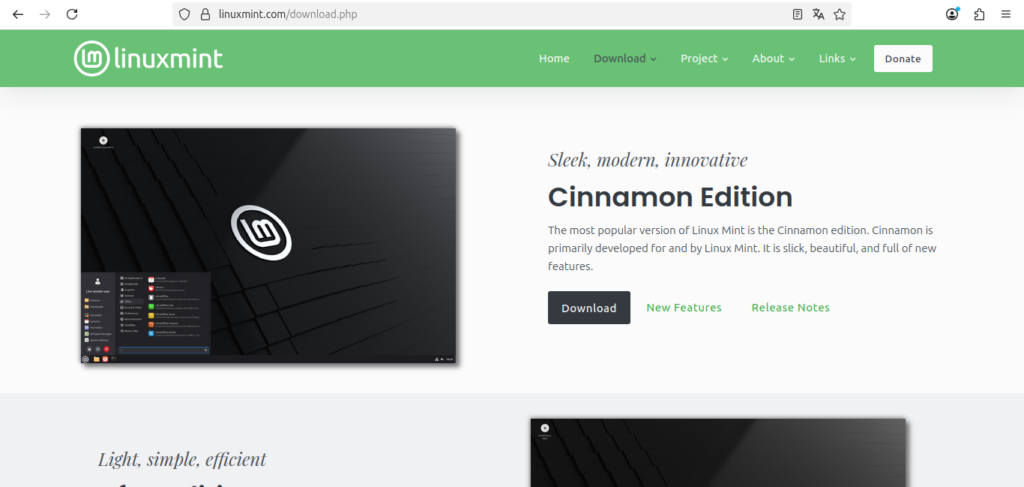The width and height of the screenshot is (1024, 487).
Task: Click the browser forward arrow
Action: click(x=45, y=15)
